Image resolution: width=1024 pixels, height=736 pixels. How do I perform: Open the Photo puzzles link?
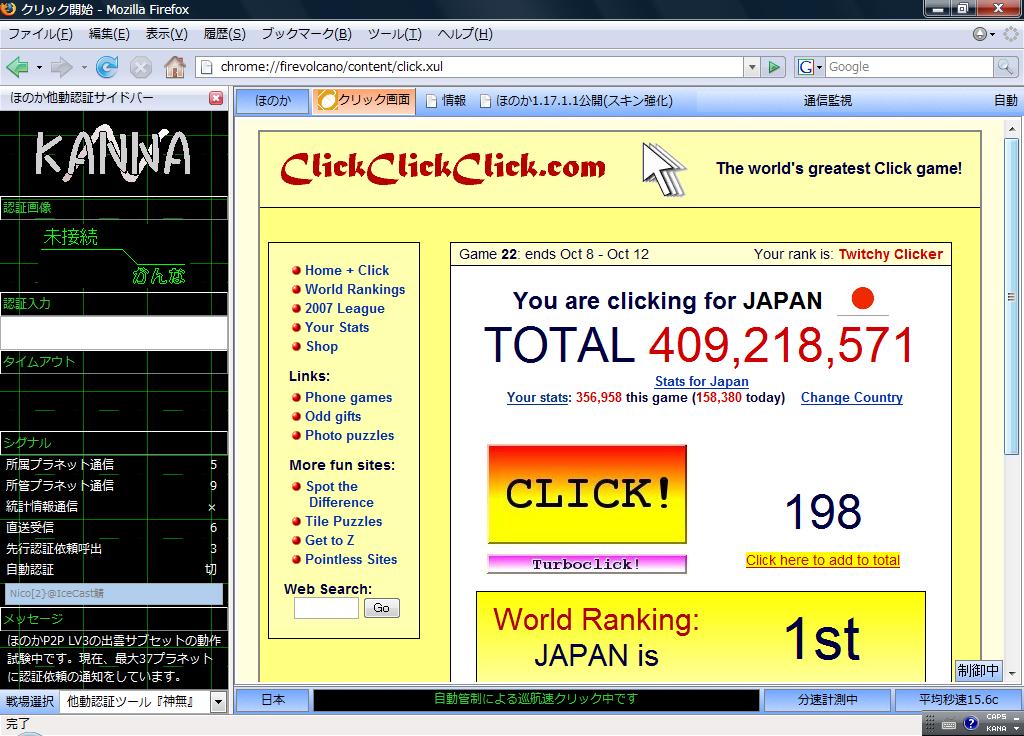click(349, 435)
